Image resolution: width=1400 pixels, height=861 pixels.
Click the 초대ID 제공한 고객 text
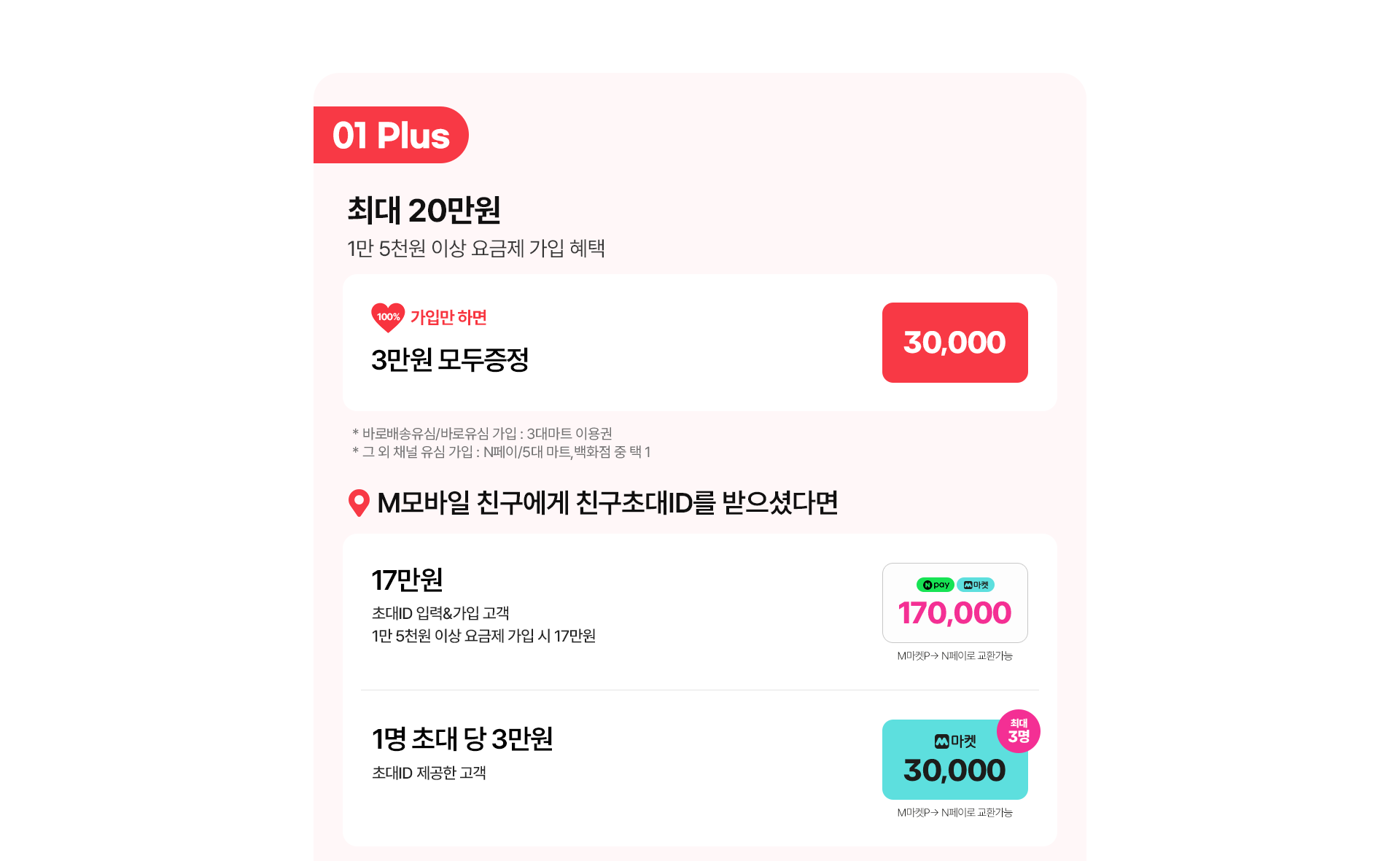click(x=429, y=773)
